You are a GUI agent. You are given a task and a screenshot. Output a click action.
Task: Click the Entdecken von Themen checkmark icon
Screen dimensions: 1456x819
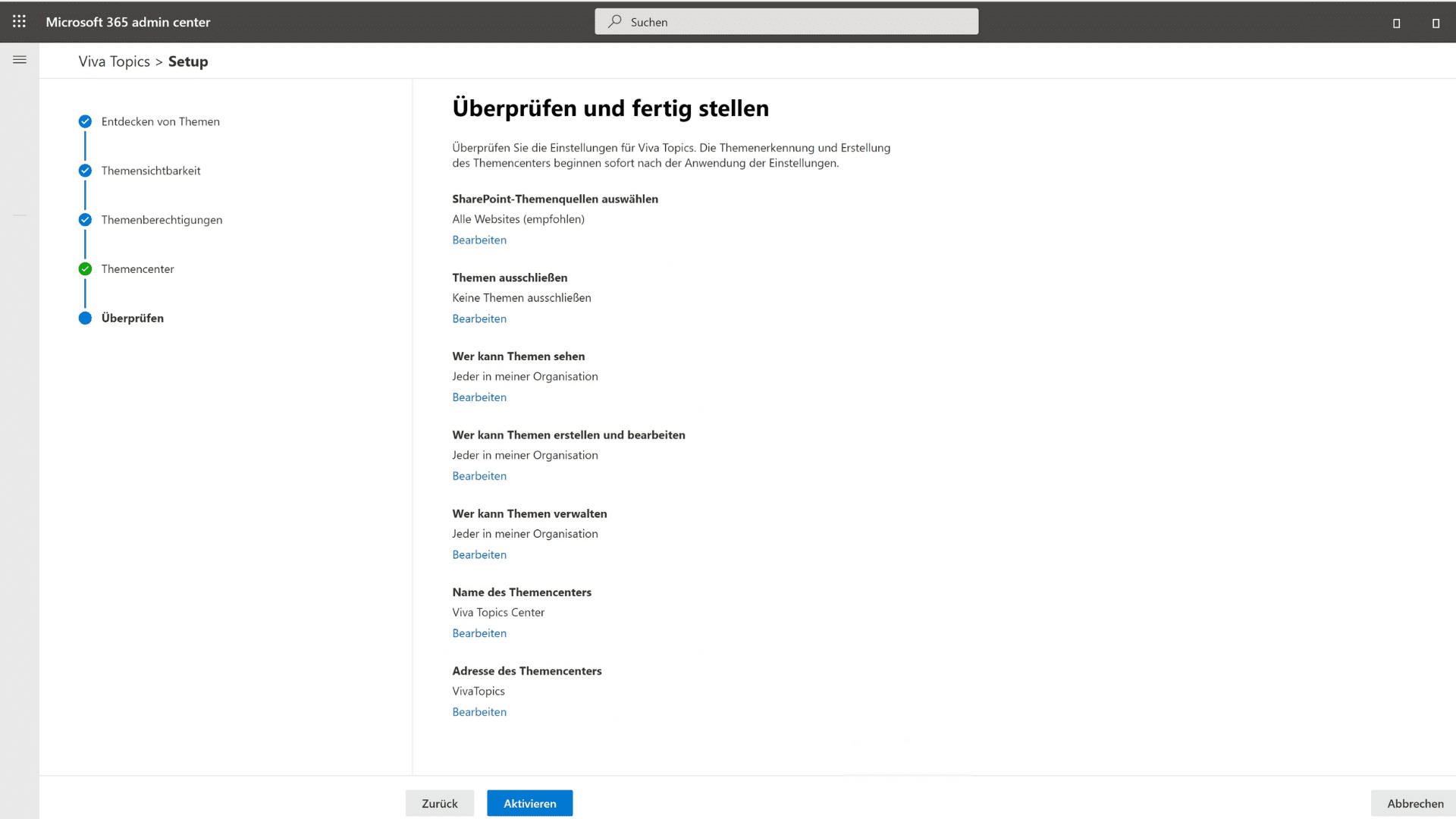tap(85, 121)
